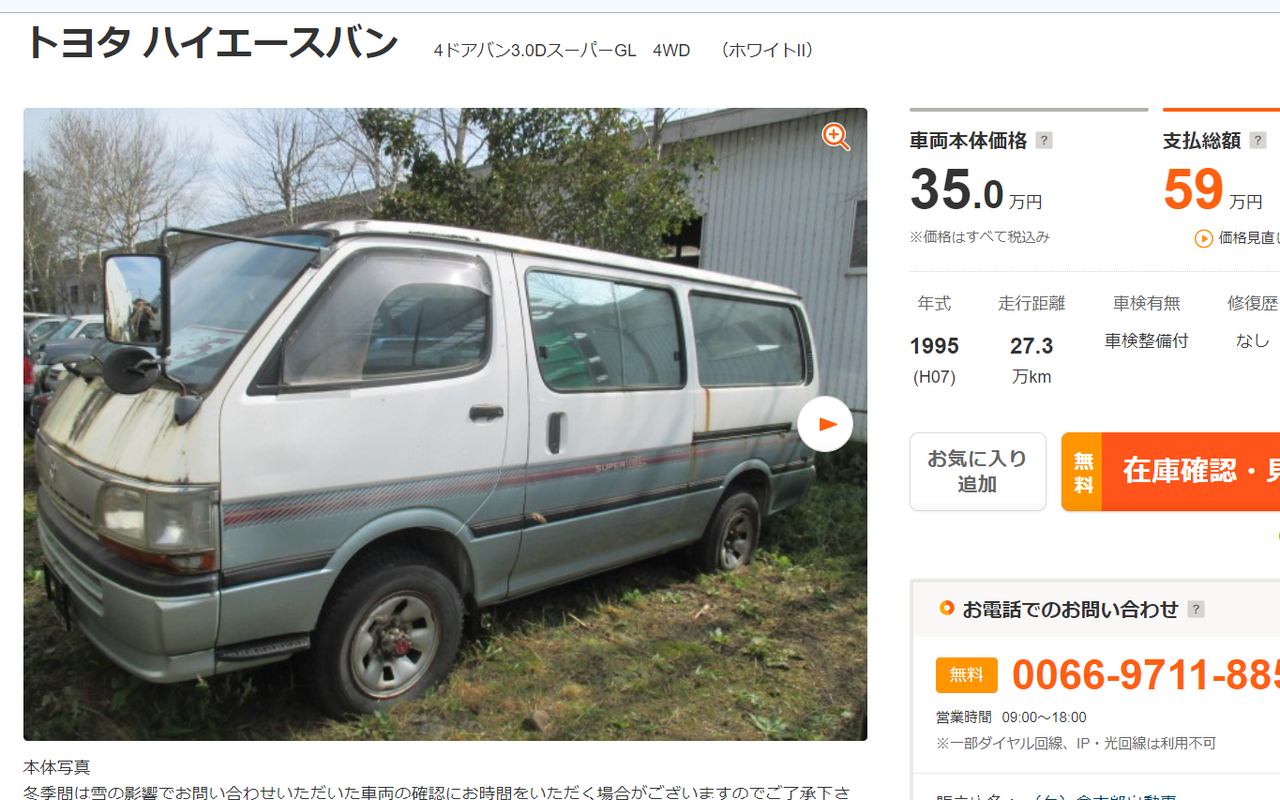Screen dimensions: 1280x800
Task: Select the 支払総額 price heading
Action: (1202, 141)
